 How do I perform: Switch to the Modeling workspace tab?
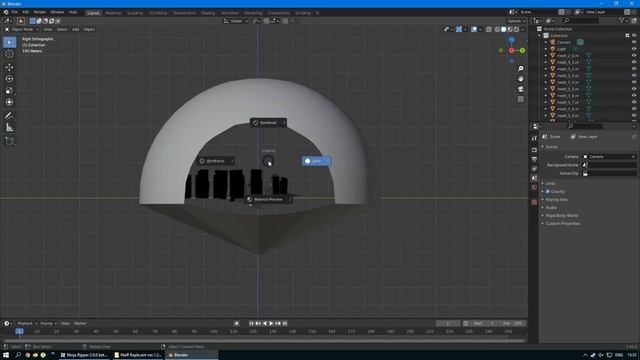coord(113,13)
